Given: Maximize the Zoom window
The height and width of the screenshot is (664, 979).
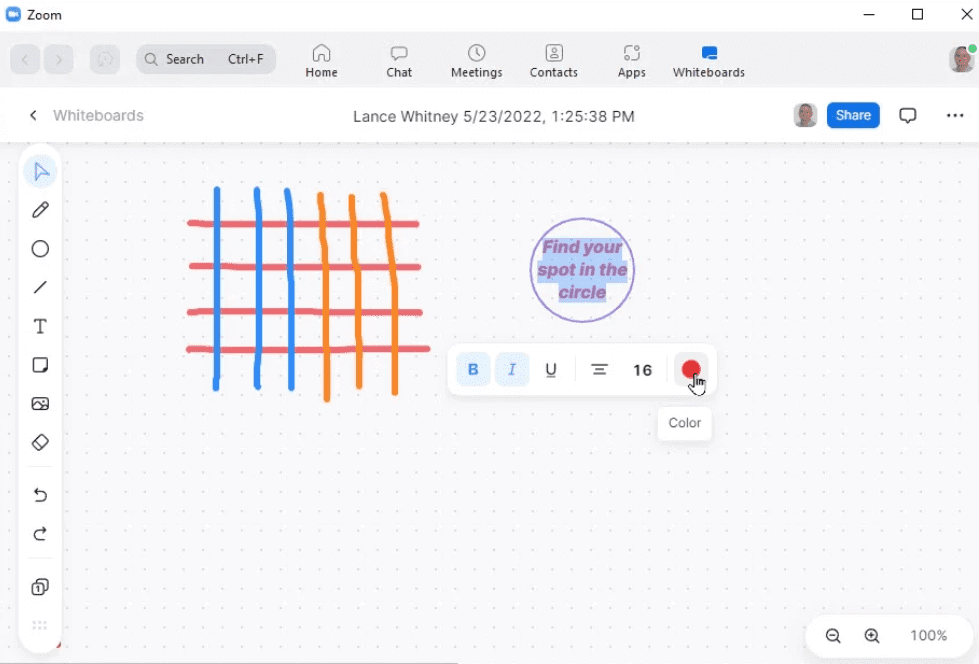Looking at the screenshot, I should coord(917,14).
